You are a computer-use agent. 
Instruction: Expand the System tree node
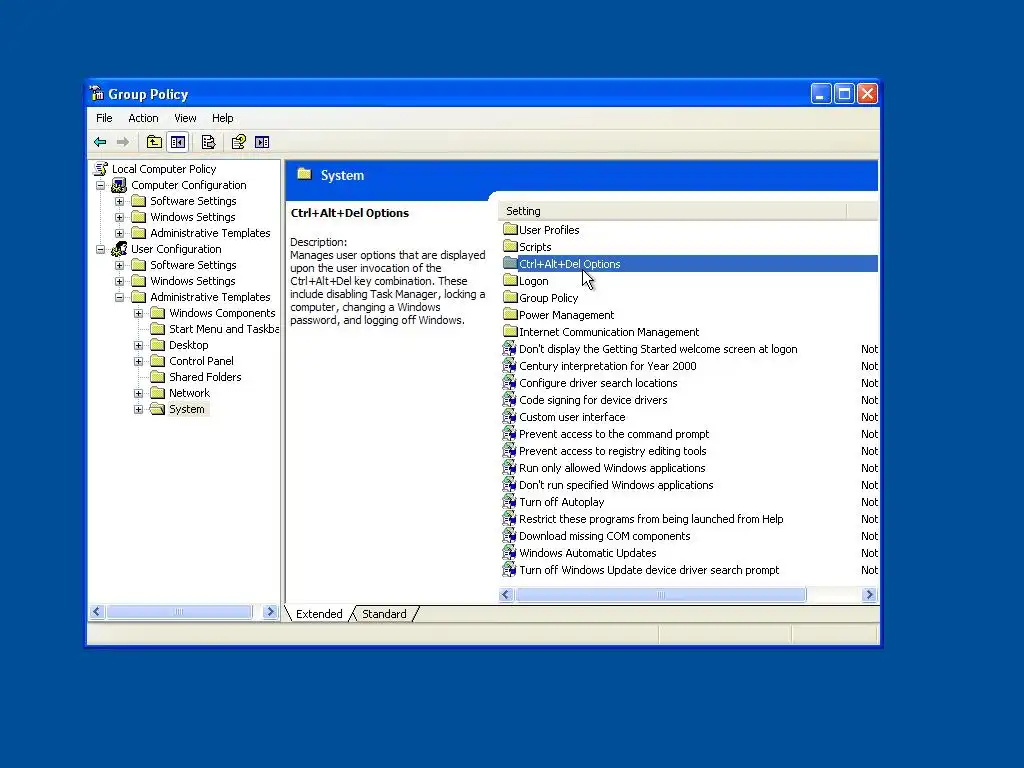pos(138,409)
